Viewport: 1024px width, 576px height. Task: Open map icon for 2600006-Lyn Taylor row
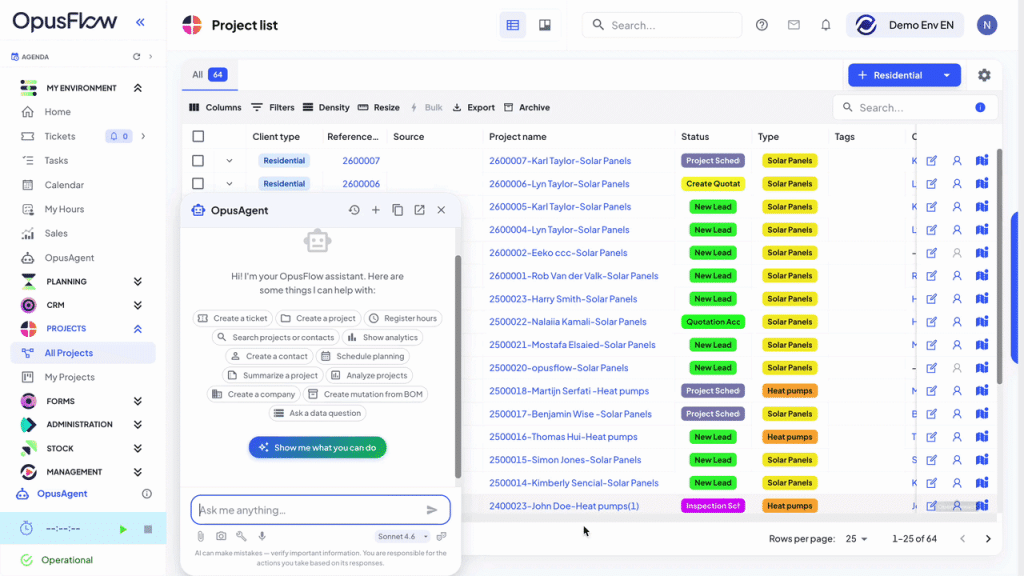tap(982, 184)
